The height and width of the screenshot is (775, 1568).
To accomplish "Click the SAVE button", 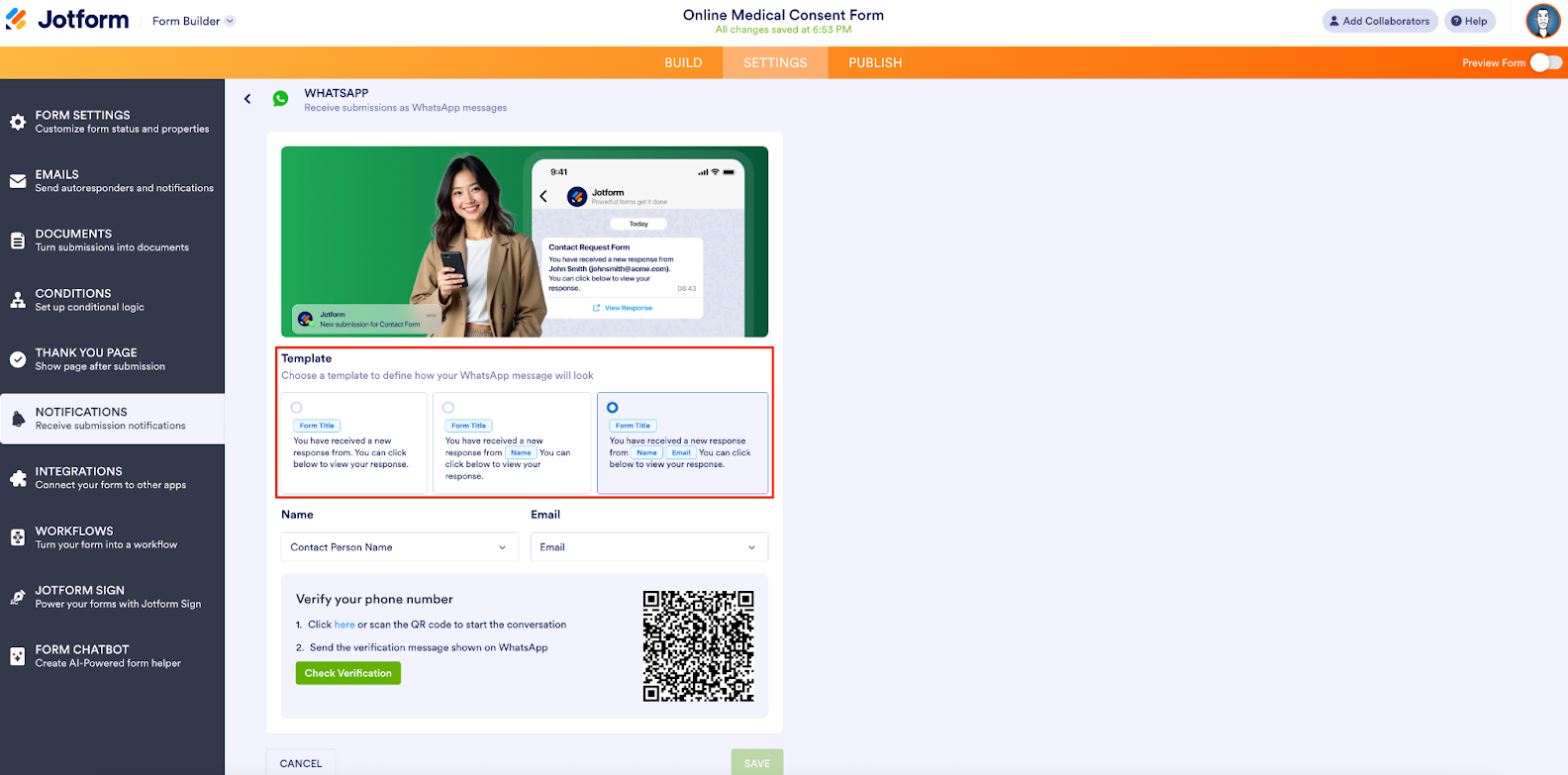I will click(x=757, y=763).
